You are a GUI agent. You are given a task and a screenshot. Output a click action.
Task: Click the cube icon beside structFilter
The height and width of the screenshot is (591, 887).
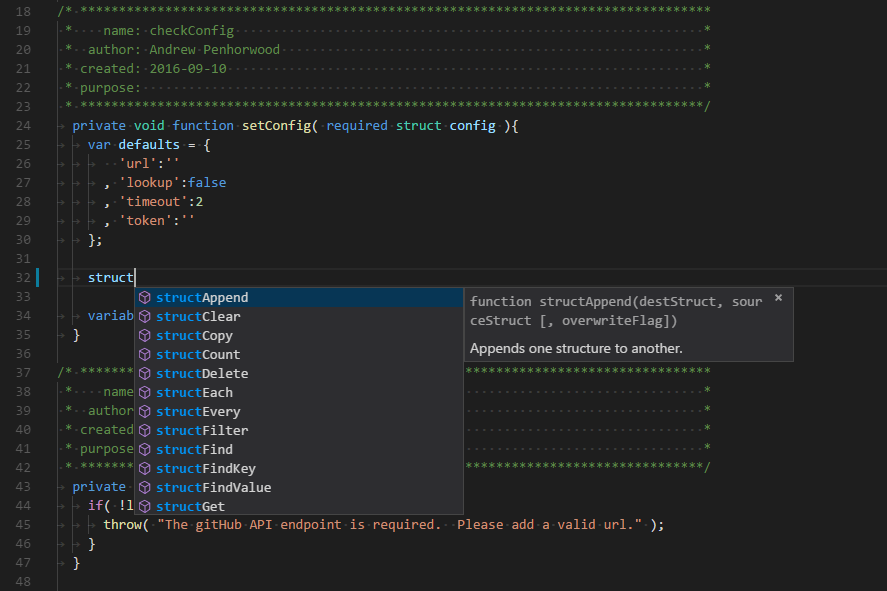(145, 430)
